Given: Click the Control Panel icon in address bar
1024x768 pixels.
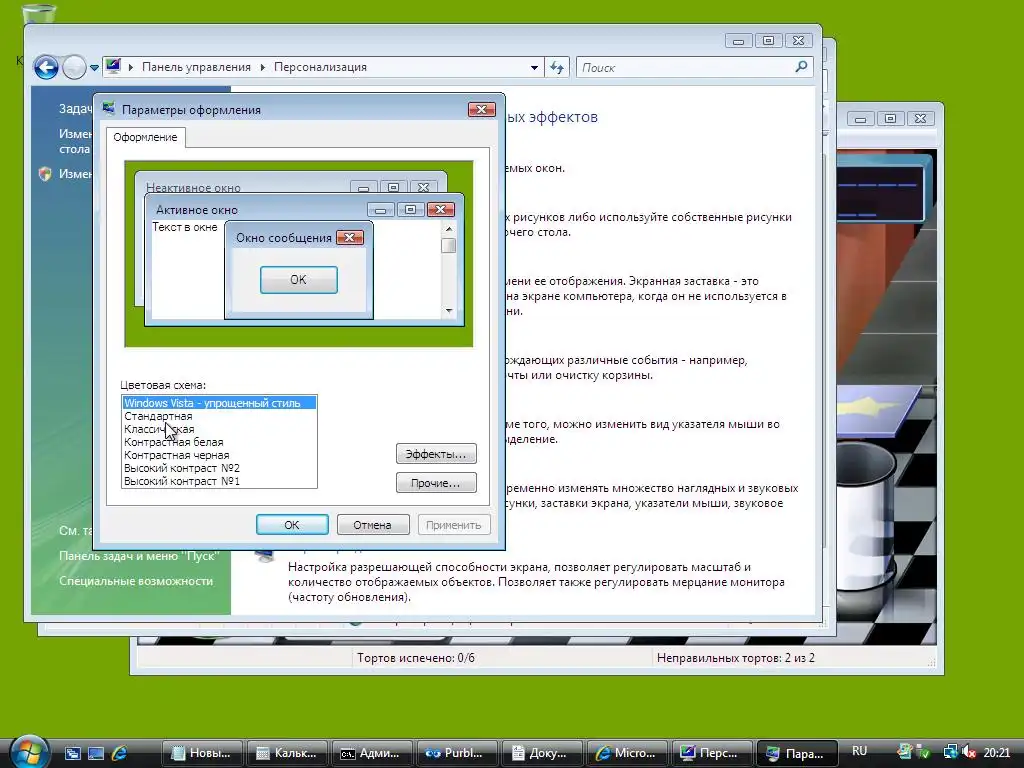Looking at the screenshot, I should [113, 67].
